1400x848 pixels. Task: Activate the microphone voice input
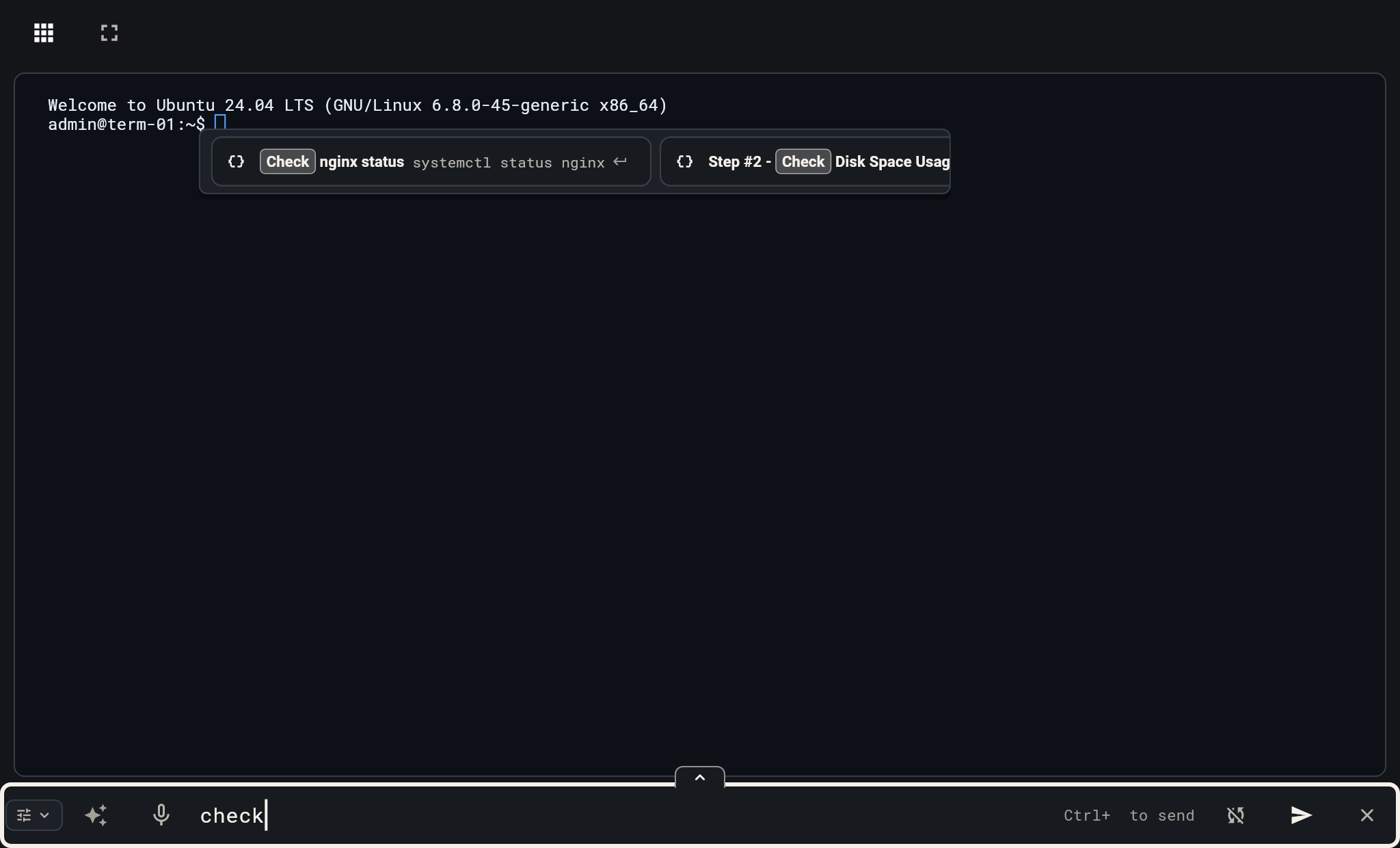[161, 815]
